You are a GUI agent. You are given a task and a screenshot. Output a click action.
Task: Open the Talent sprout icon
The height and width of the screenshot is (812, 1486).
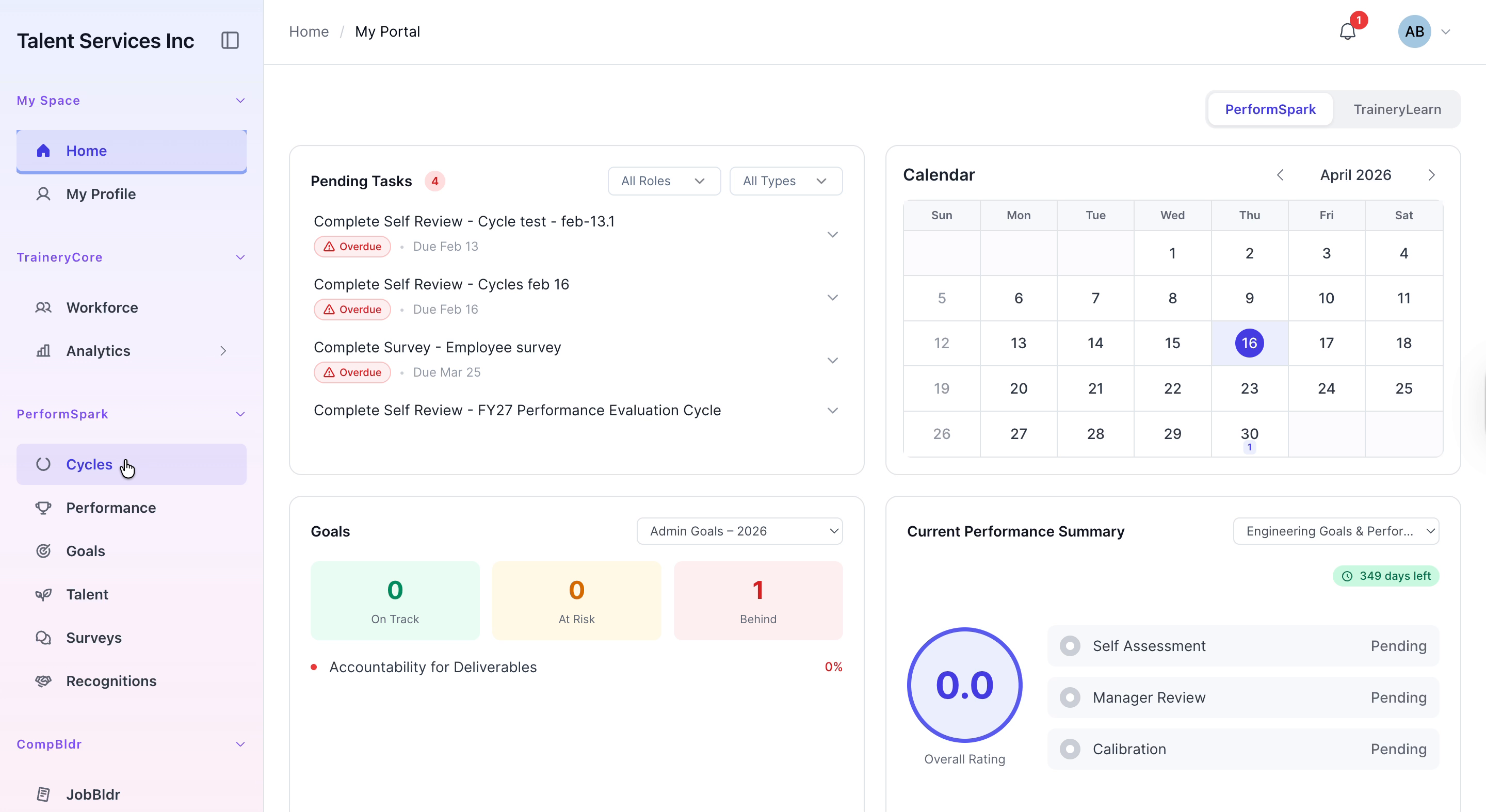click(x=43, y=594)
